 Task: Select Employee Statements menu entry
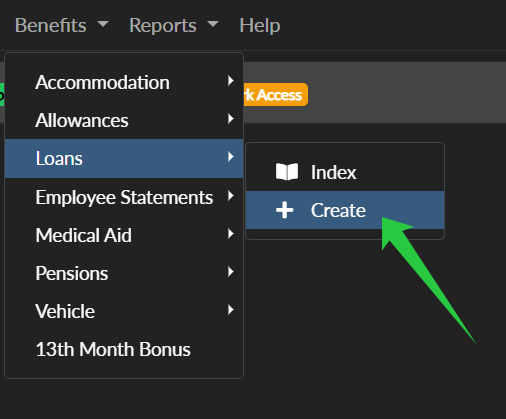click(124, 197)
